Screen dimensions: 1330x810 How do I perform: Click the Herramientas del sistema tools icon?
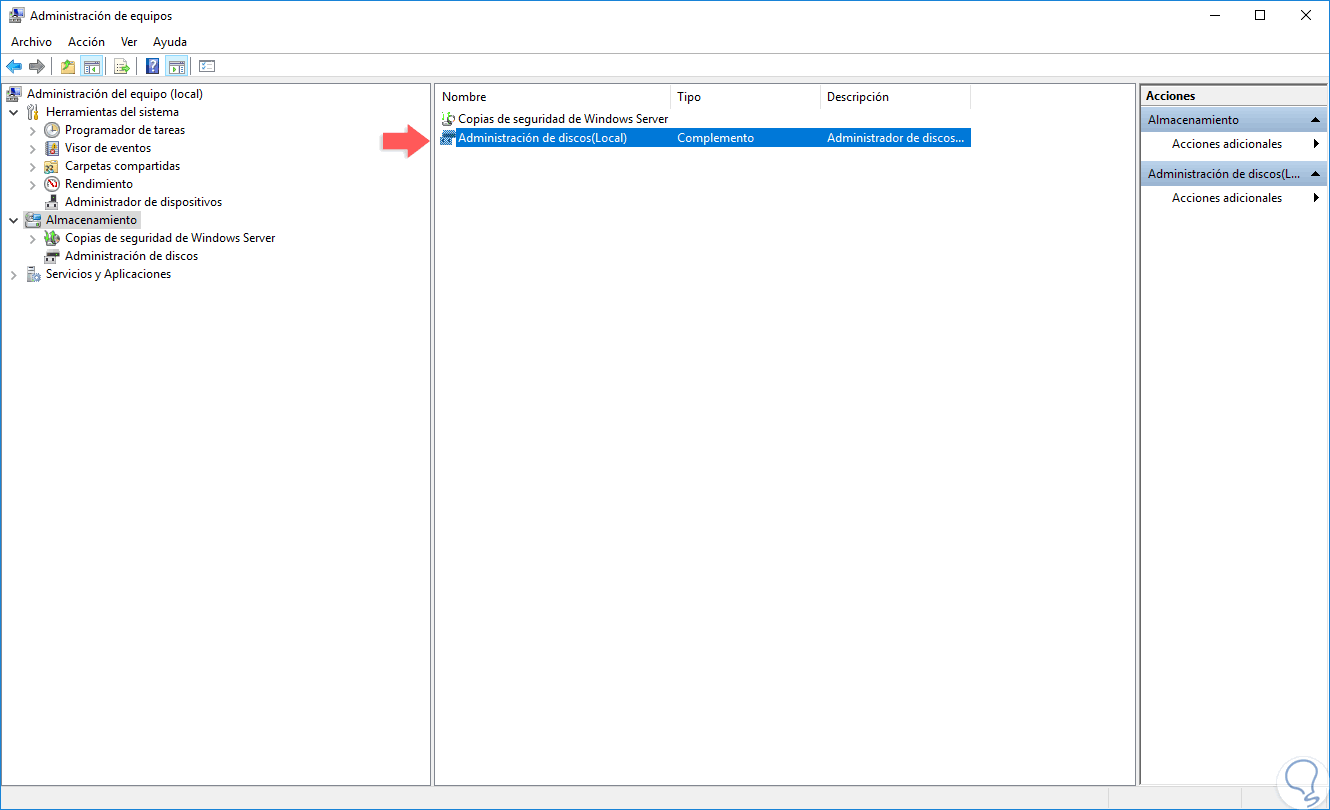point(34,112)
